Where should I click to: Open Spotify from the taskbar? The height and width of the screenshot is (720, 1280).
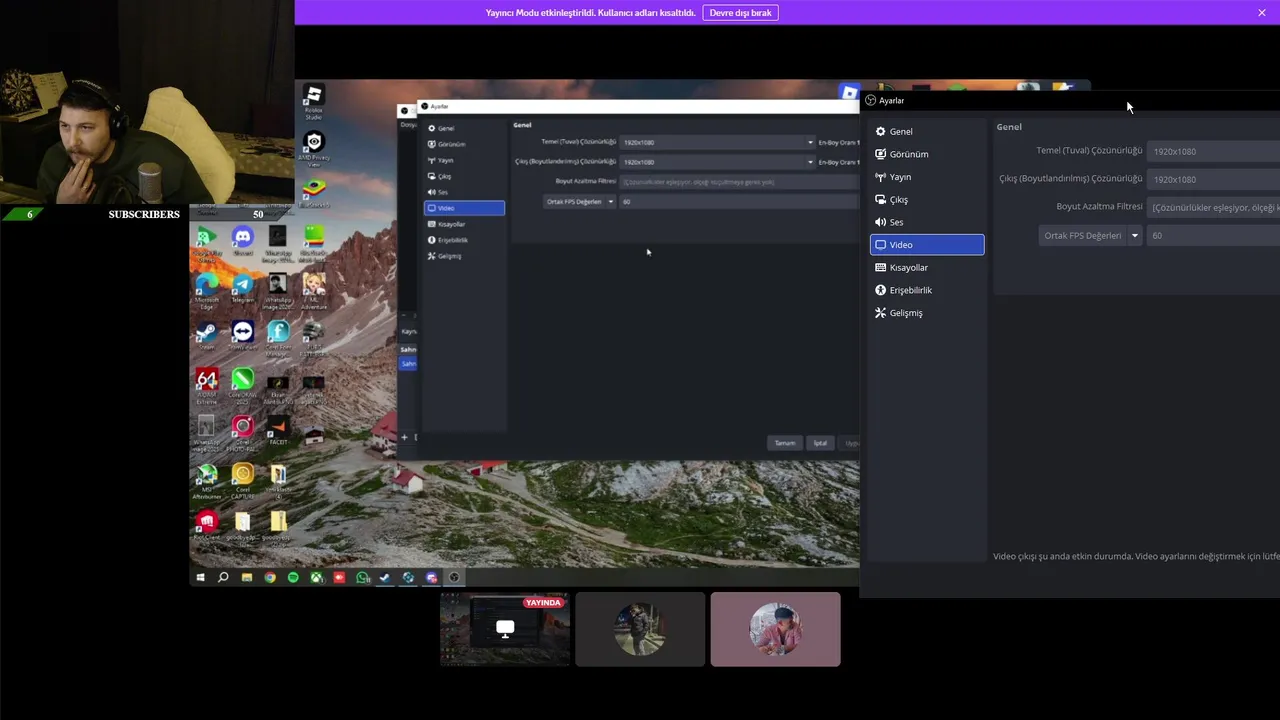tap(293, 577)
